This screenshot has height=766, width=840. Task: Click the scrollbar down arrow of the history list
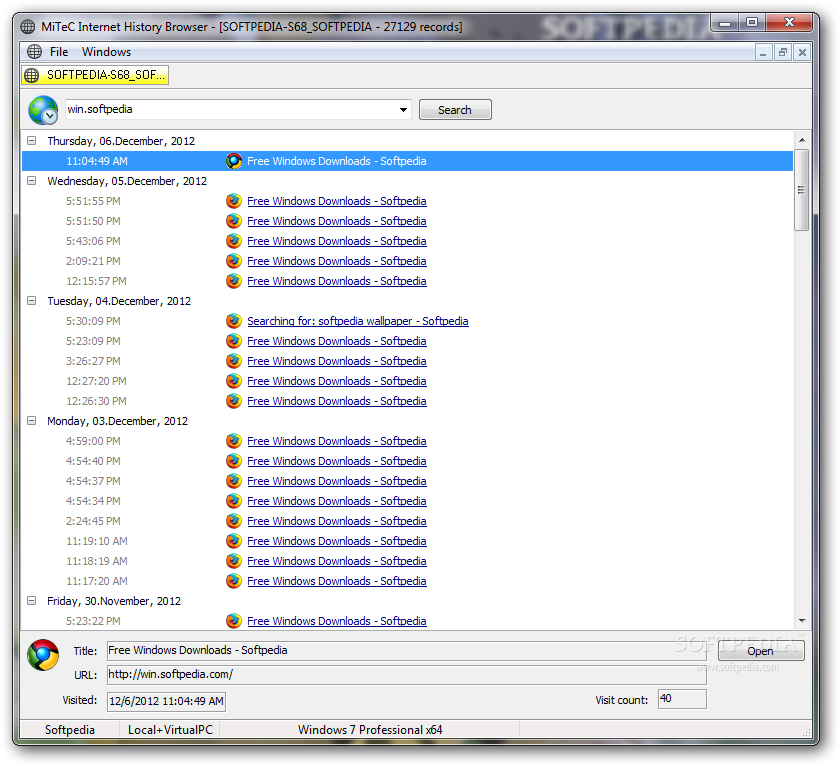(801, 621)
